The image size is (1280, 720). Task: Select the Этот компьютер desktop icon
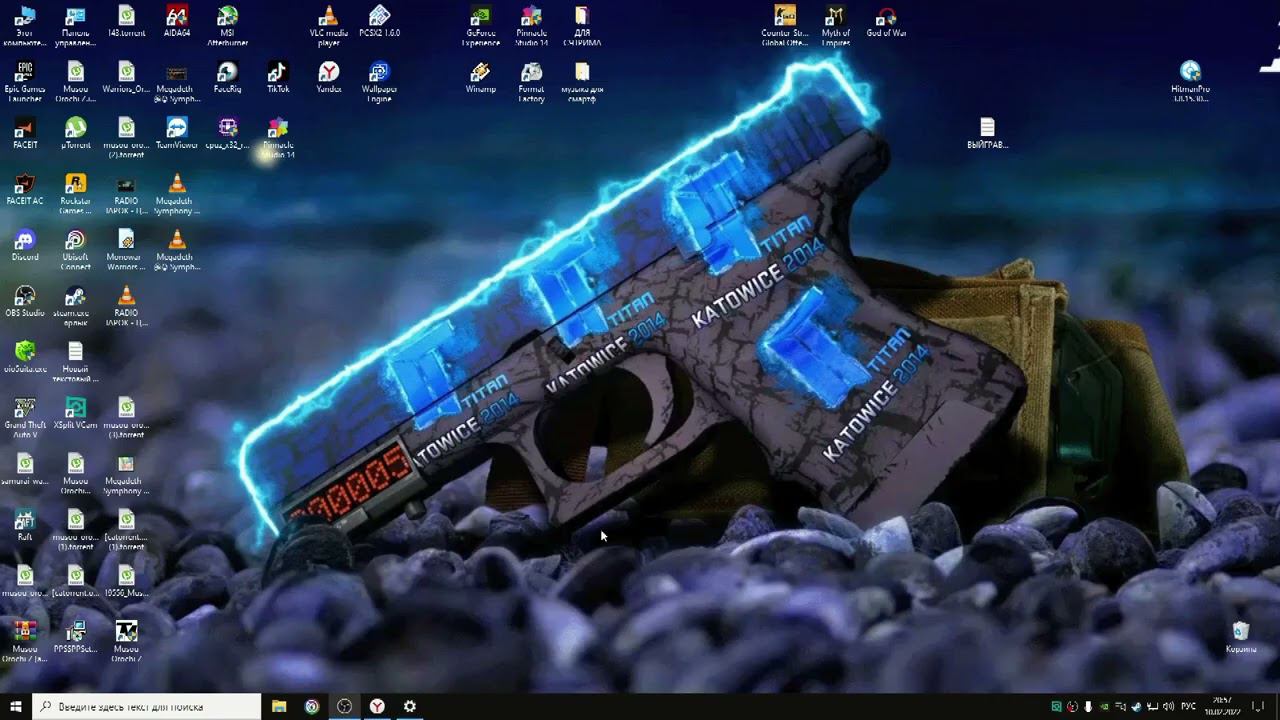[25, 26]
